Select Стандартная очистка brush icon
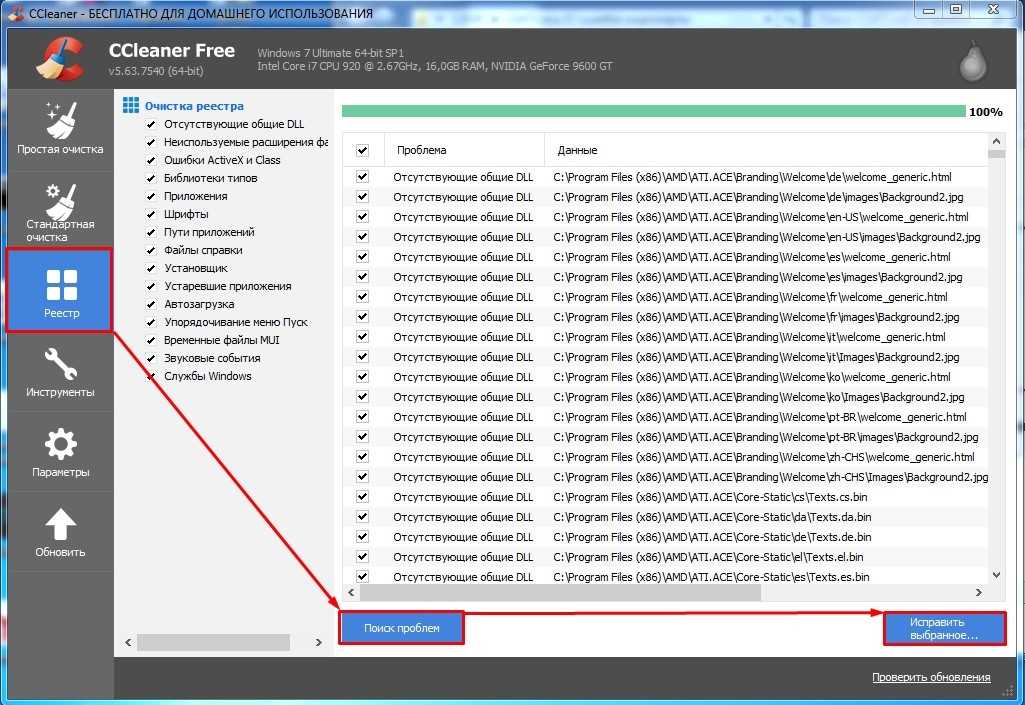The image size is (1025, 705). [60, 202]
